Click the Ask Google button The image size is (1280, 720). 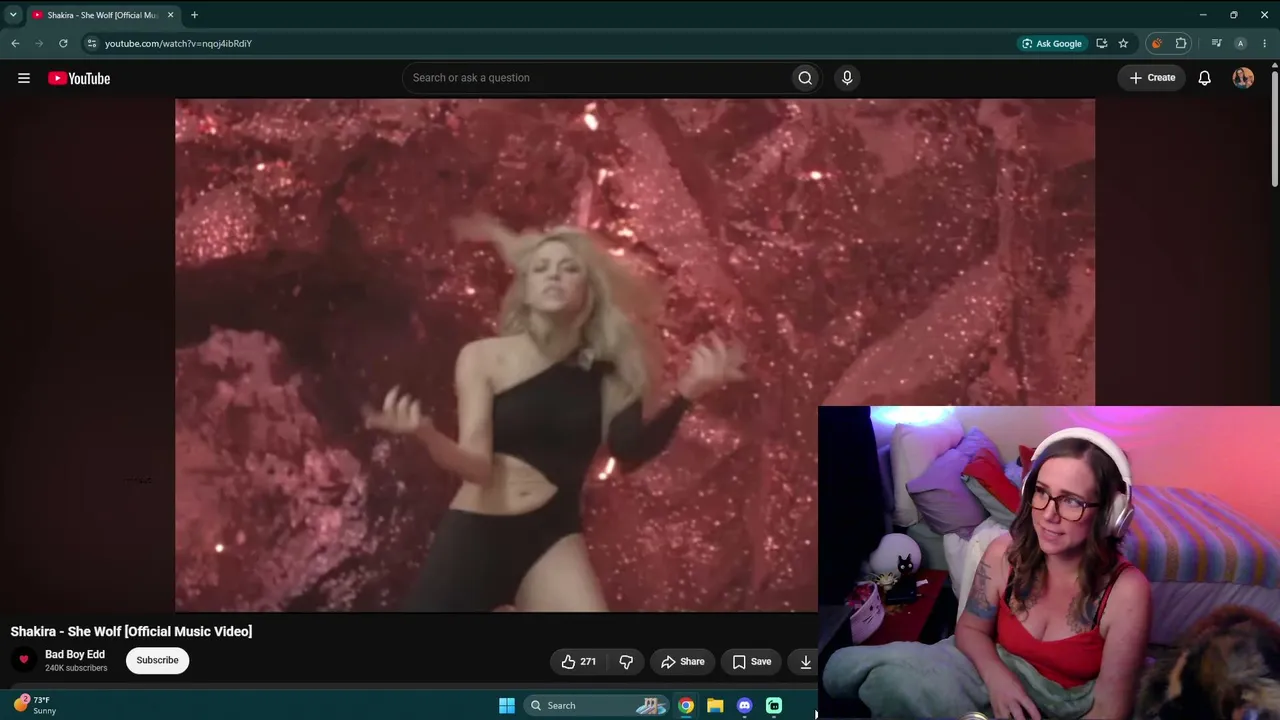[1052, 43]
